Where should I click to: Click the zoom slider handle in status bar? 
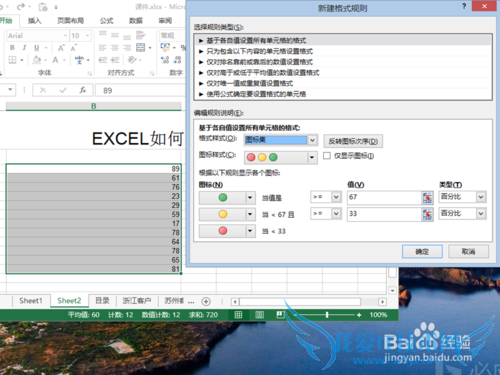(327, 315)
